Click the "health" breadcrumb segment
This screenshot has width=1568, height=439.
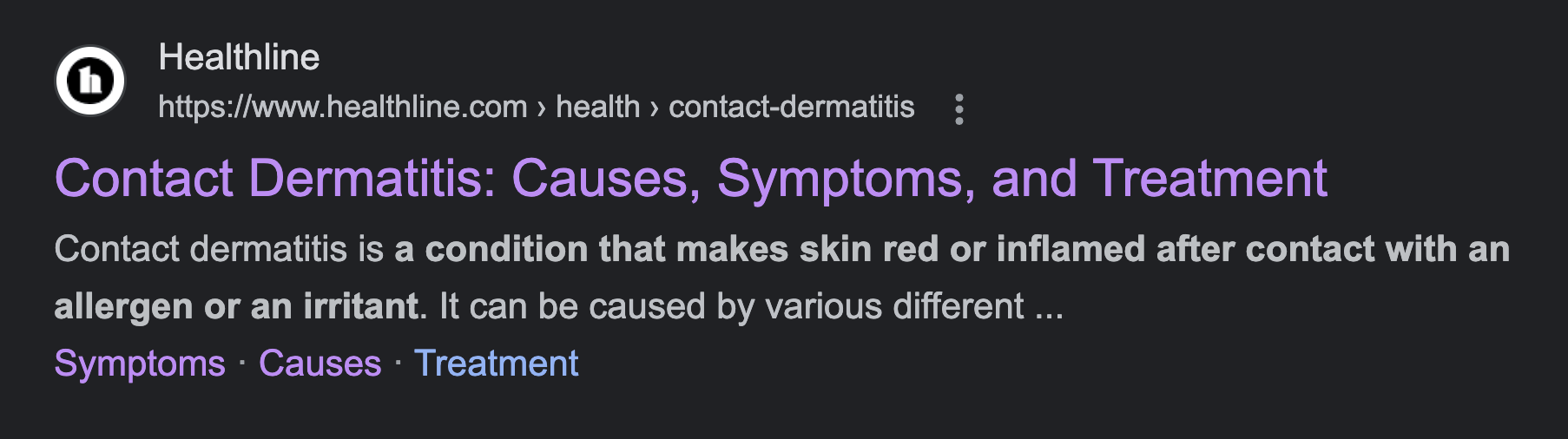(x=597, y=107)
